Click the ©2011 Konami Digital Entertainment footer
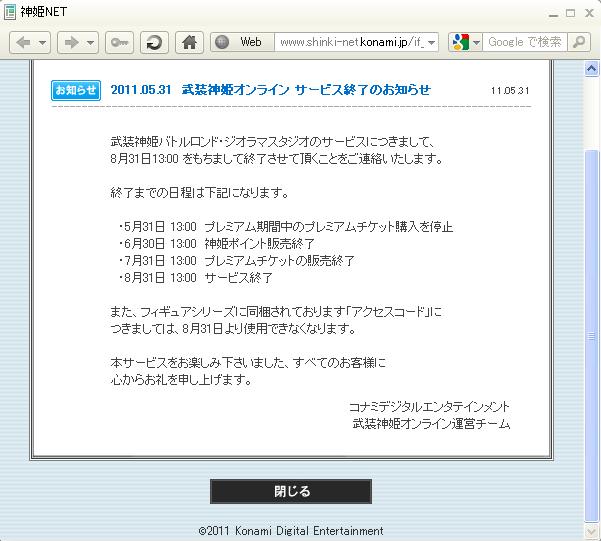 tap(291, 531)
